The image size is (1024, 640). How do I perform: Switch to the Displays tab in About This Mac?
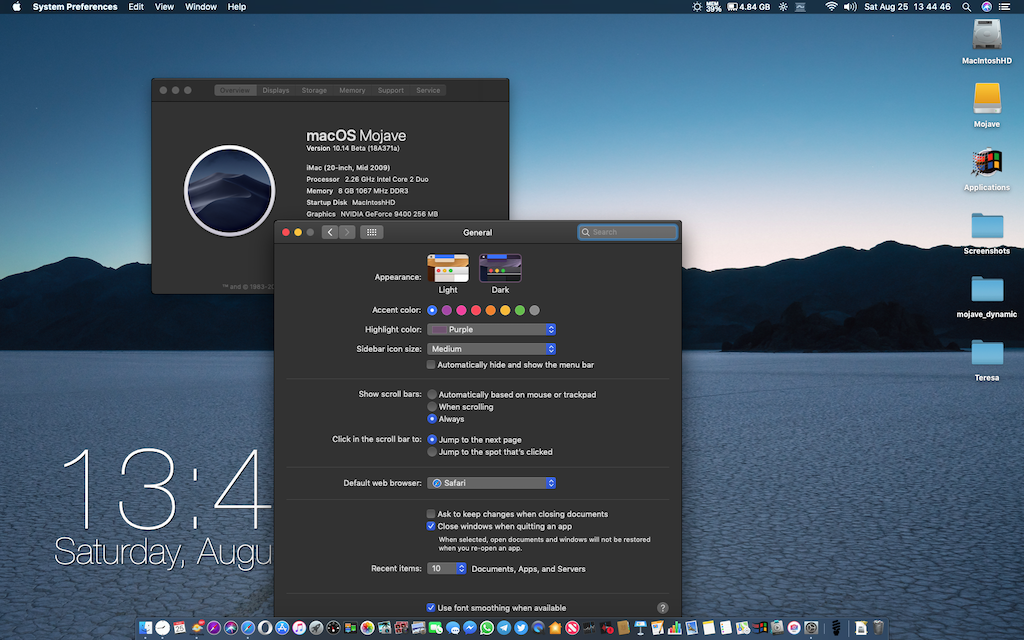(276, 90)
